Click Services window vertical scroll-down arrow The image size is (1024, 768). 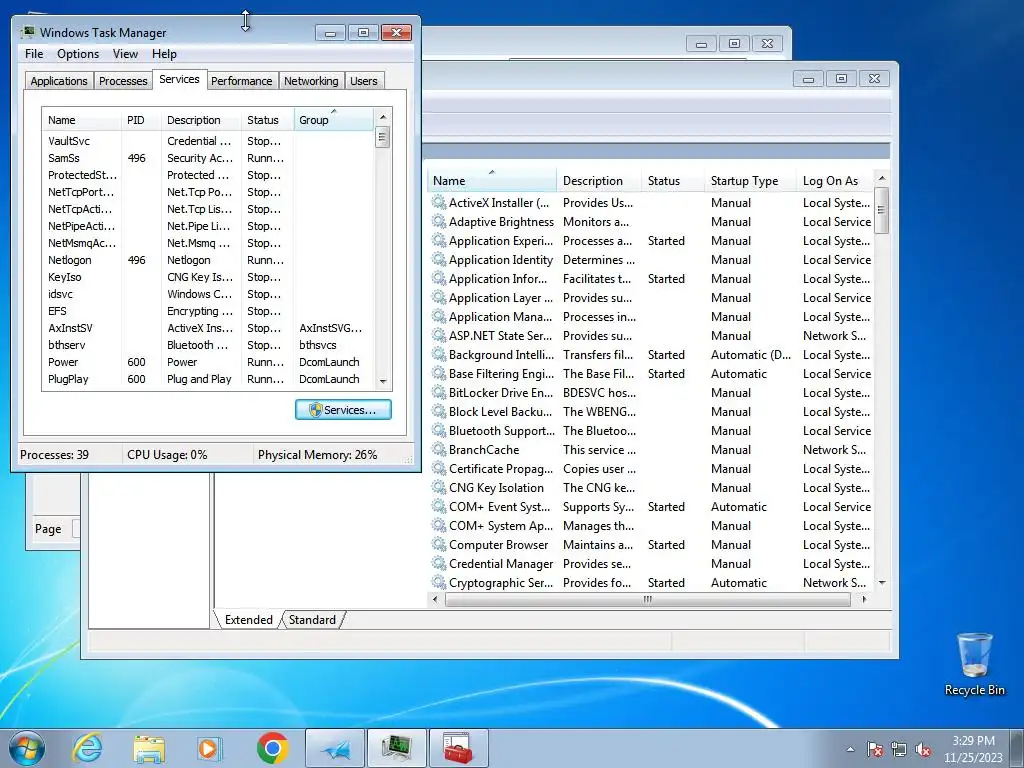pos(882,582)
